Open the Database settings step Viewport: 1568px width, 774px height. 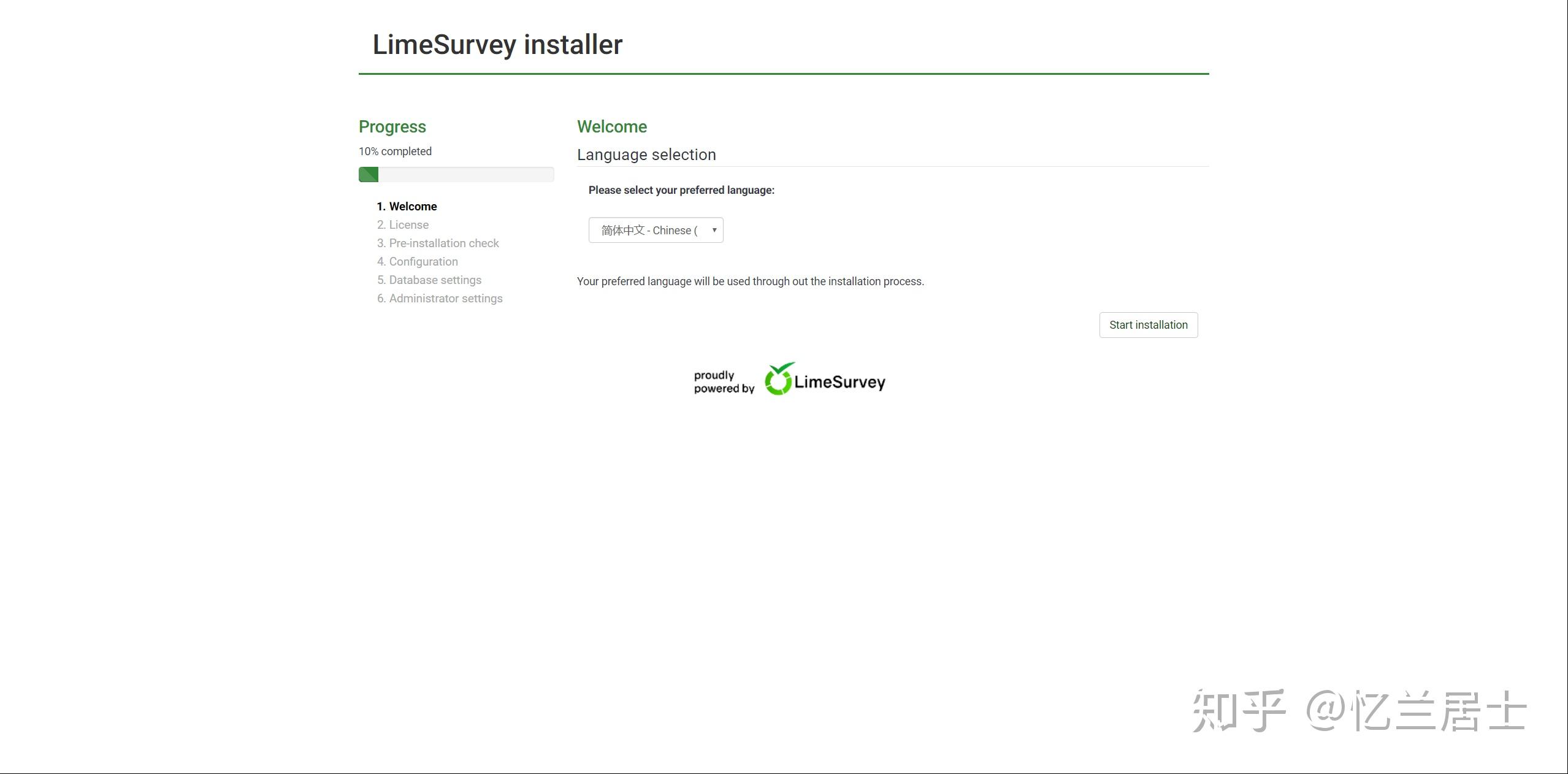pos(429,280)
